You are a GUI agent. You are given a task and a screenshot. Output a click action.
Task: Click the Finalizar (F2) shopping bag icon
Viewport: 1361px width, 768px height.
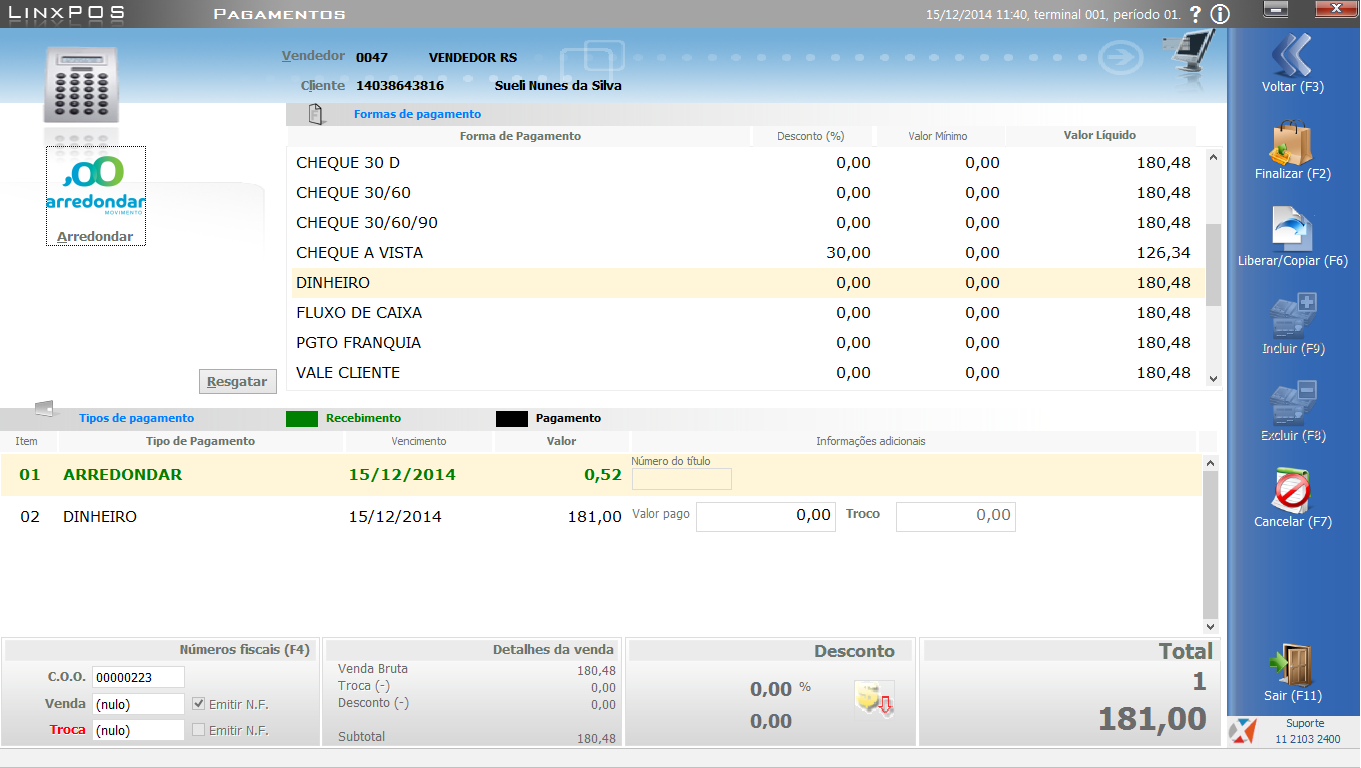point(1292,143)
